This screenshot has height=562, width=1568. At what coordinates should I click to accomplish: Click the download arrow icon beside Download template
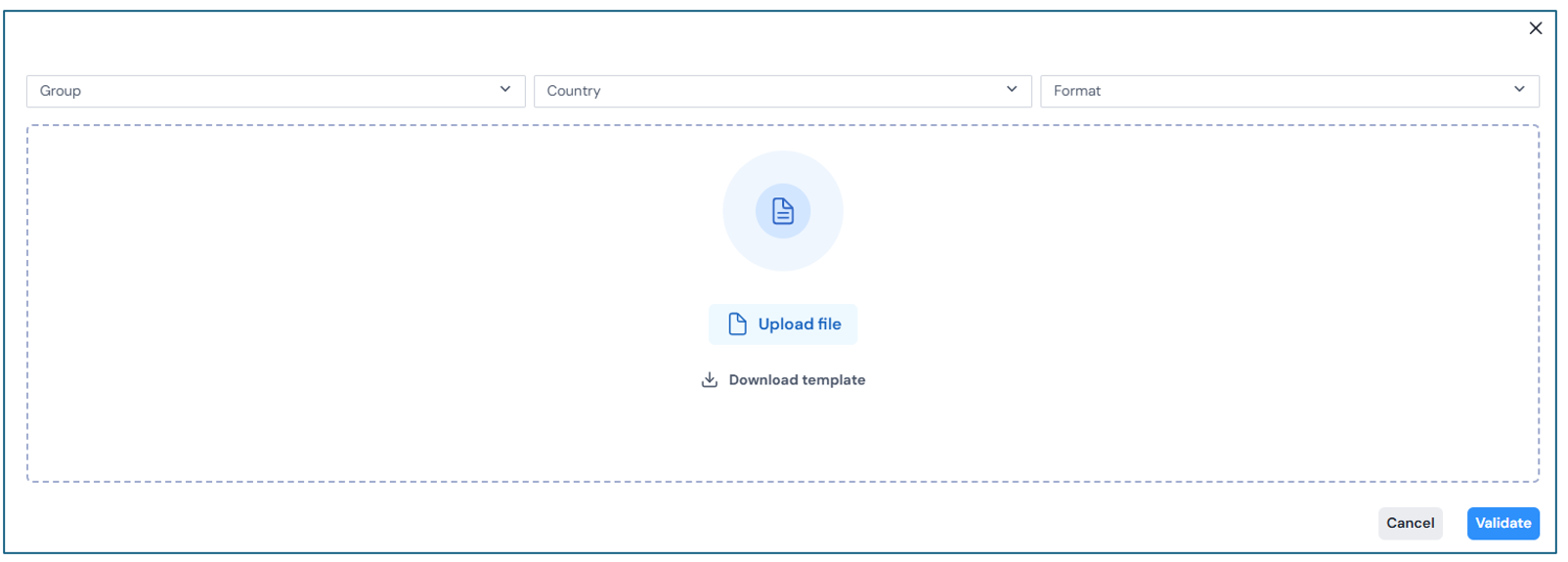[710, 380]
